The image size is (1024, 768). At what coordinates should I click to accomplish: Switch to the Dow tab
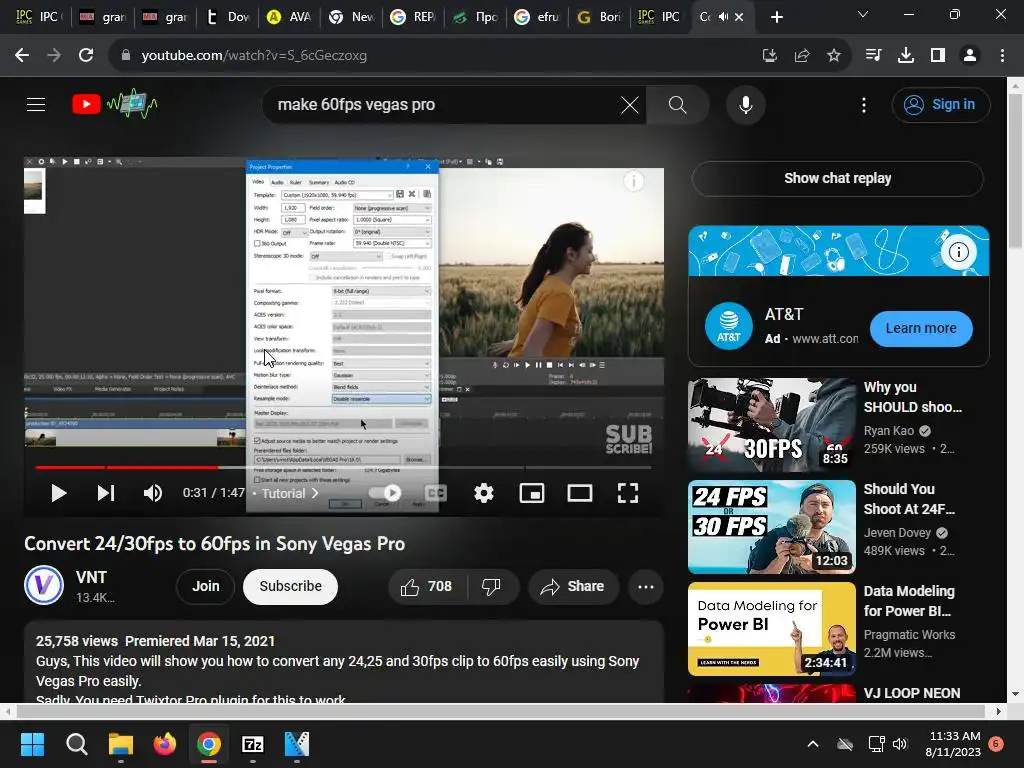[x=227, y=17]
